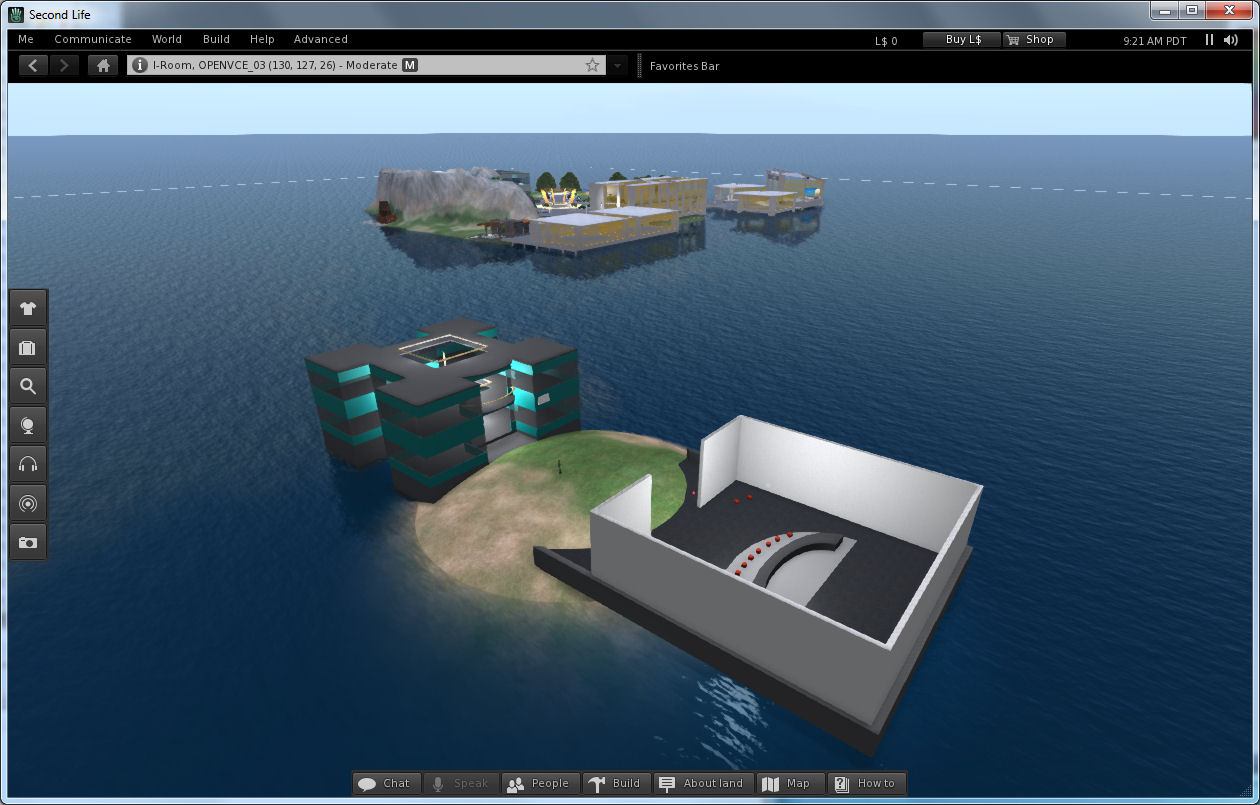Open the Map from bottom toolbar
Viewport: 1260px width, 805px height.
[x=791, y=783]
